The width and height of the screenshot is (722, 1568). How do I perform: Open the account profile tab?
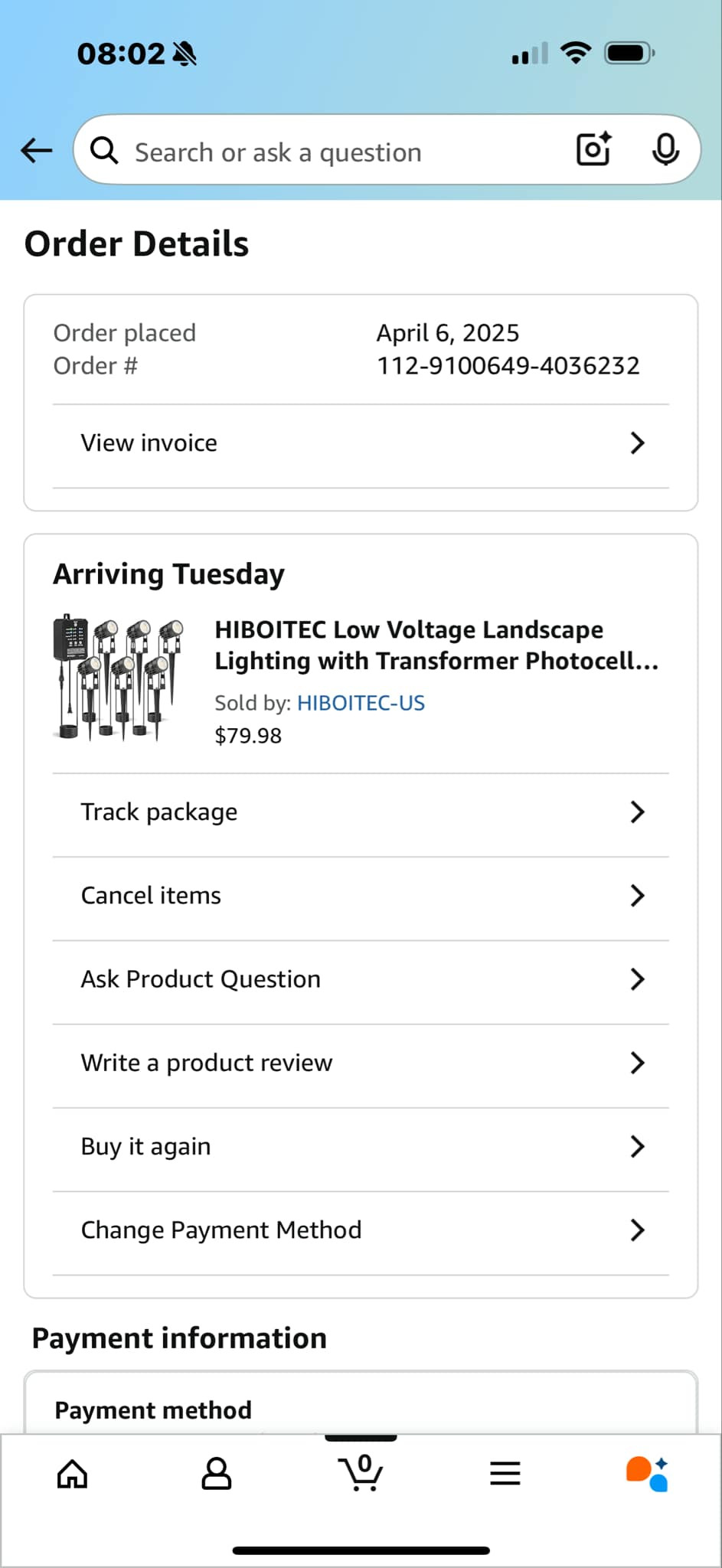tap(217, 1473)
